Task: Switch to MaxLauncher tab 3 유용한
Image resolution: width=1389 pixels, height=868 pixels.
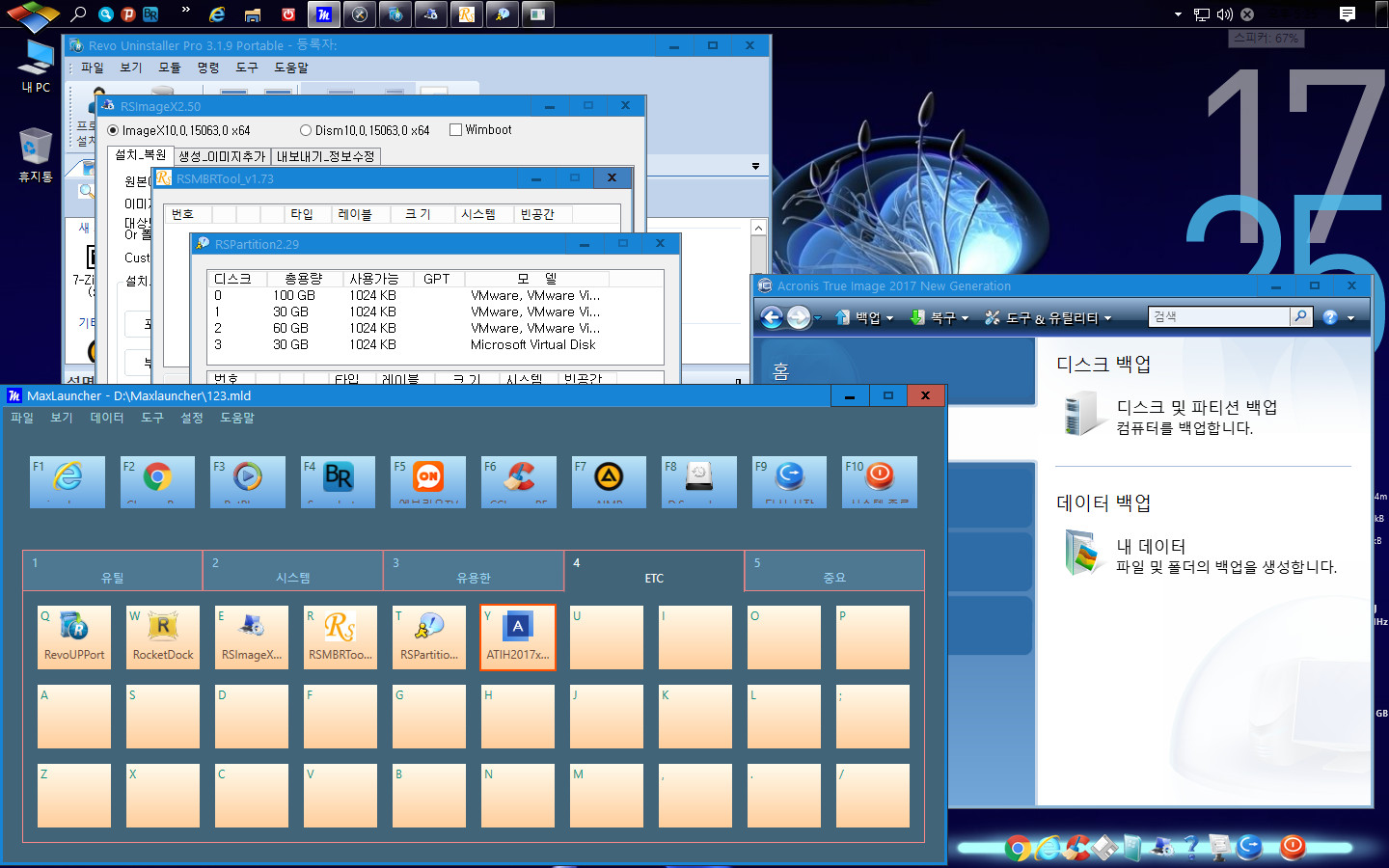Action: [x=474, y=570]
